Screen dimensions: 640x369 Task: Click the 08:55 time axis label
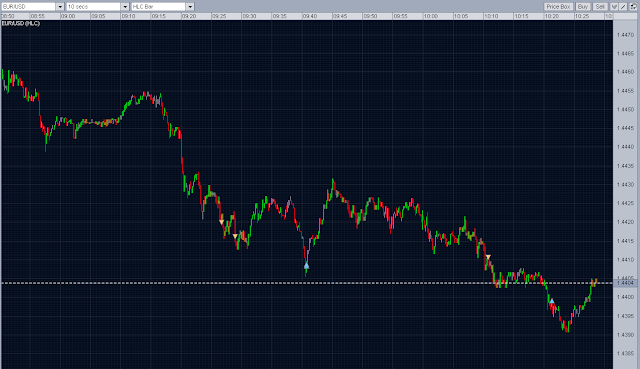38,16
